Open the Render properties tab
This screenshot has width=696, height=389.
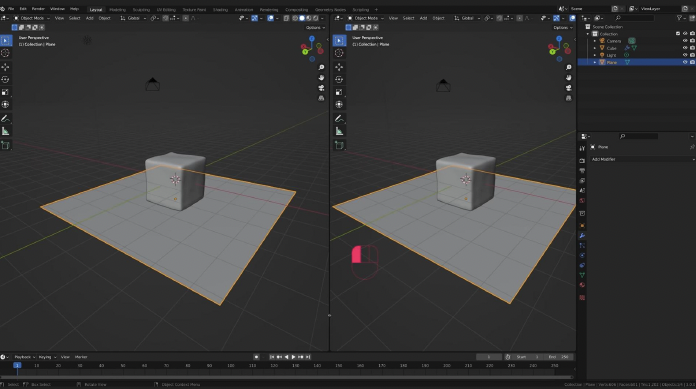582,160
